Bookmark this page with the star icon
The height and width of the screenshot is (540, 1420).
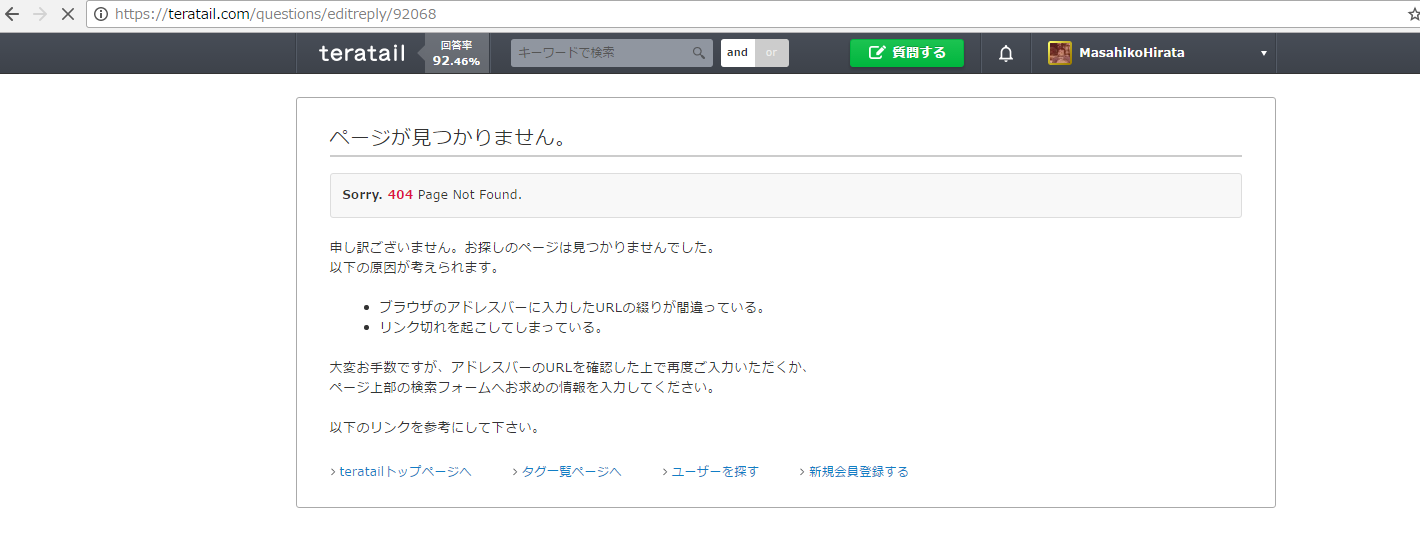click(1413, 14)
